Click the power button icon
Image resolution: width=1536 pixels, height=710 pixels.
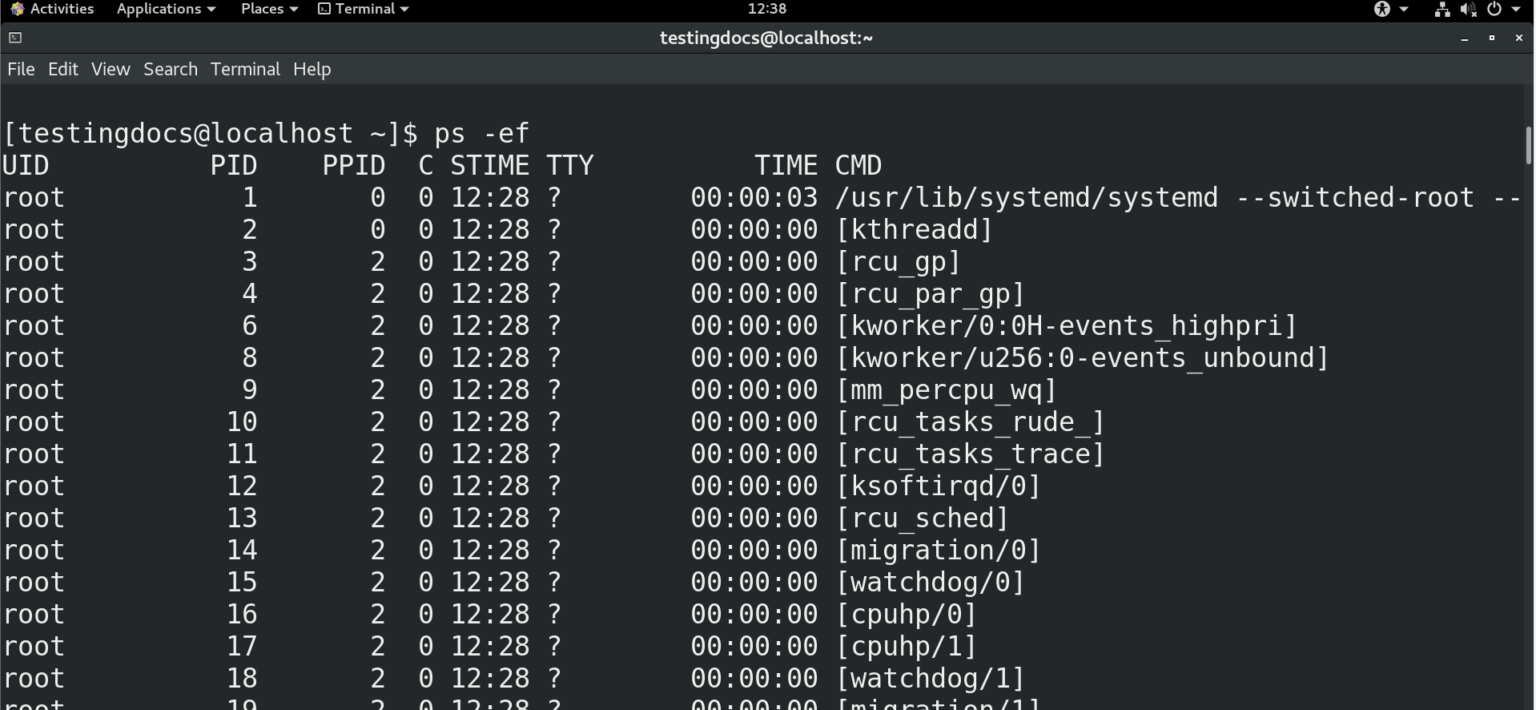pos(1495,9)
